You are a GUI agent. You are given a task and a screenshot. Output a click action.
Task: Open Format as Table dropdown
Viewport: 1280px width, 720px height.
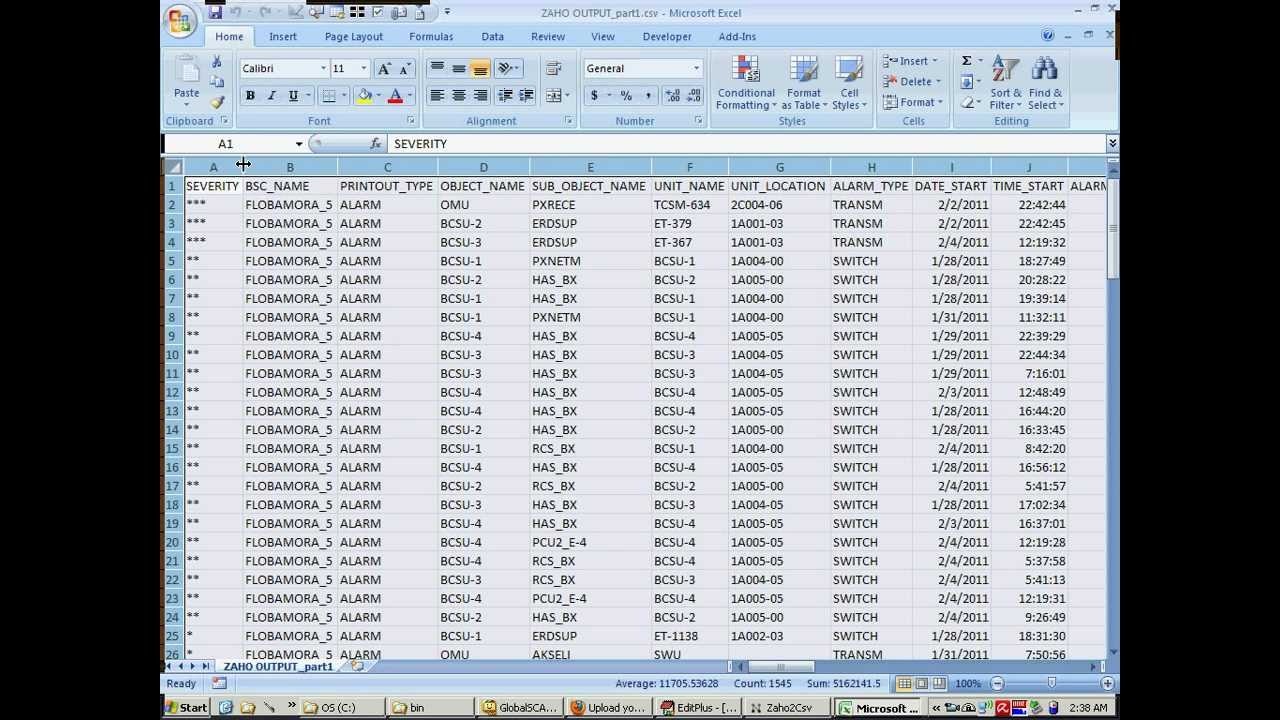804,83
